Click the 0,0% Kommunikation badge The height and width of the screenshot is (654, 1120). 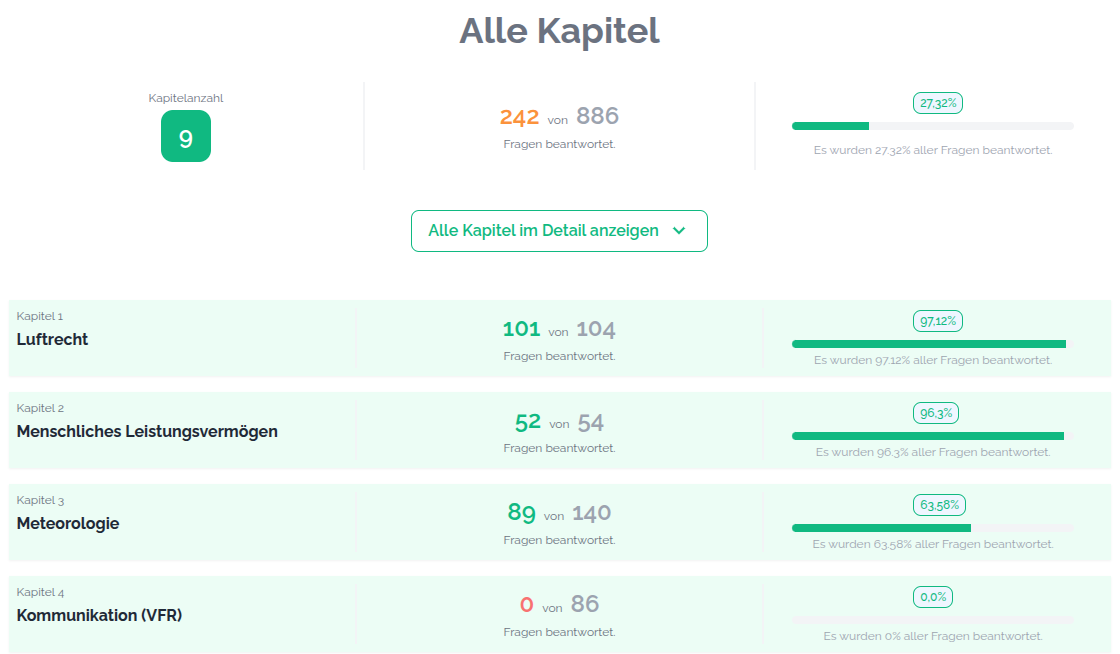click(x=933, y=597)
